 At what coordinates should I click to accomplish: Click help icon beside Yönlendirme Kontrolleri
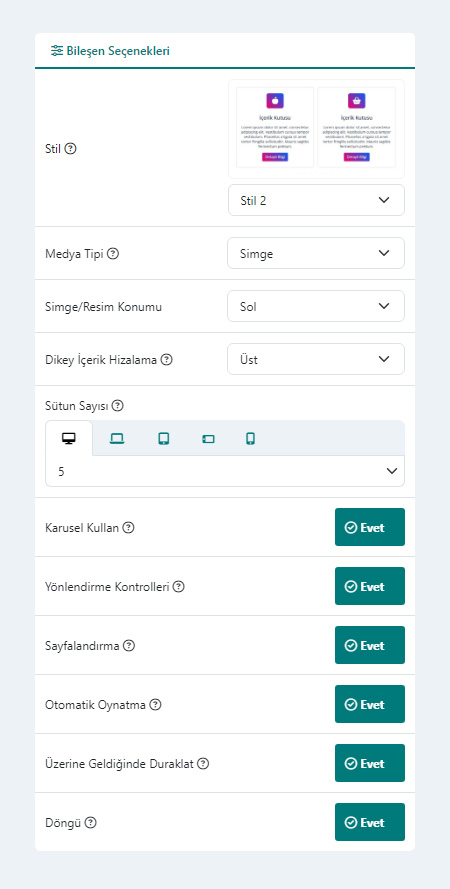[x=179, y=587]
